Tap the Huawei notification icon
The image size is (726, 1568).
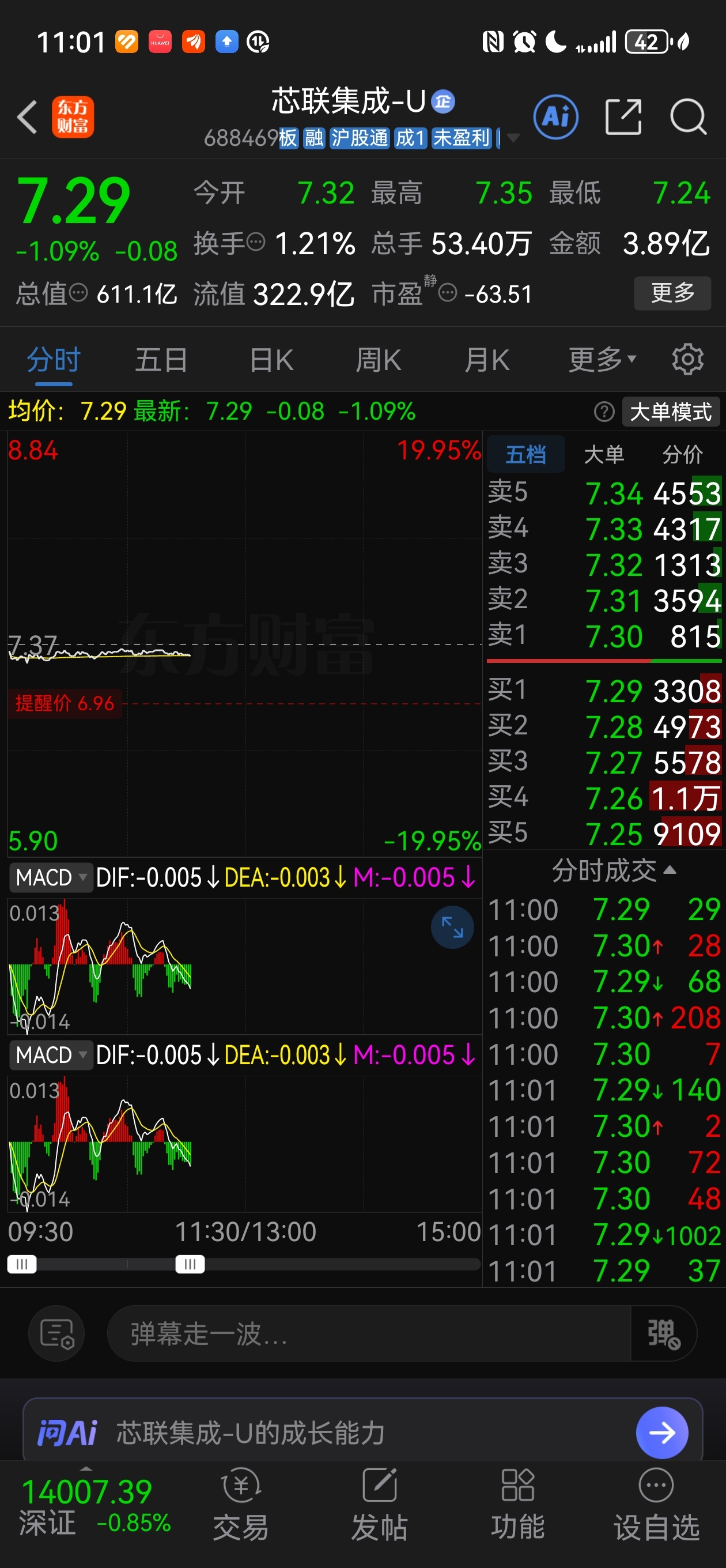(x=160, y=42)
